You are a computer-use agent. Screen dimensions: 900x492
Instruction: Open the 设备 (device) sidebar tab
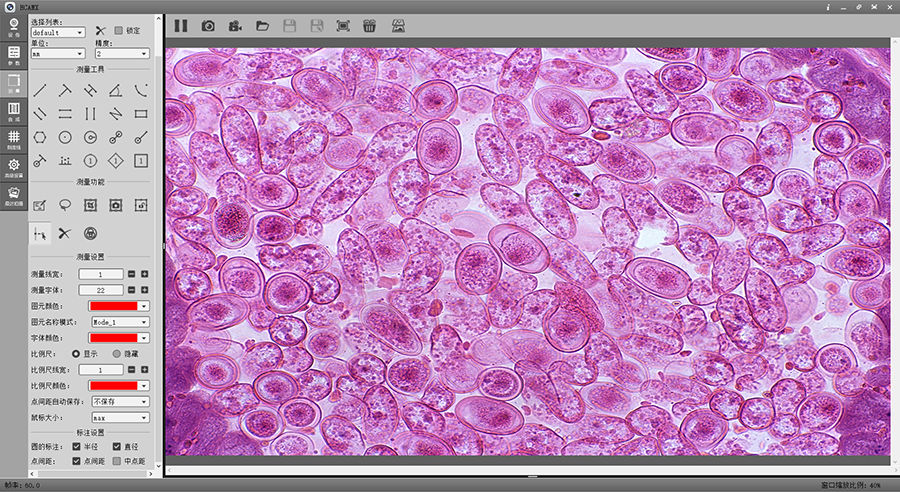click(x=14, y=28)
